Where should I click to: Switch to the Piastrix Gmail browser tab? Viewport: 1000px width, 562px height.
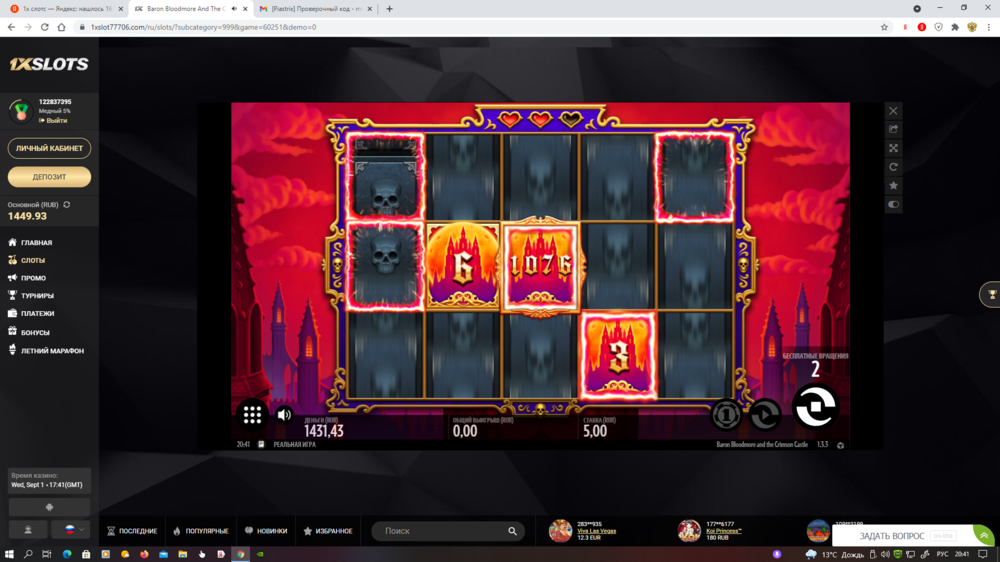pos(316,9)
